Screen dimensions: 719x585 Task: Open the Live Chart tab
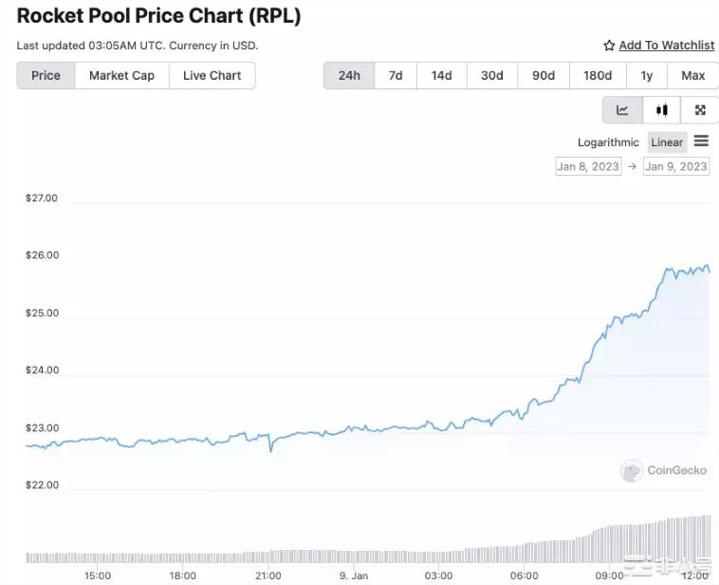[212, 76]
